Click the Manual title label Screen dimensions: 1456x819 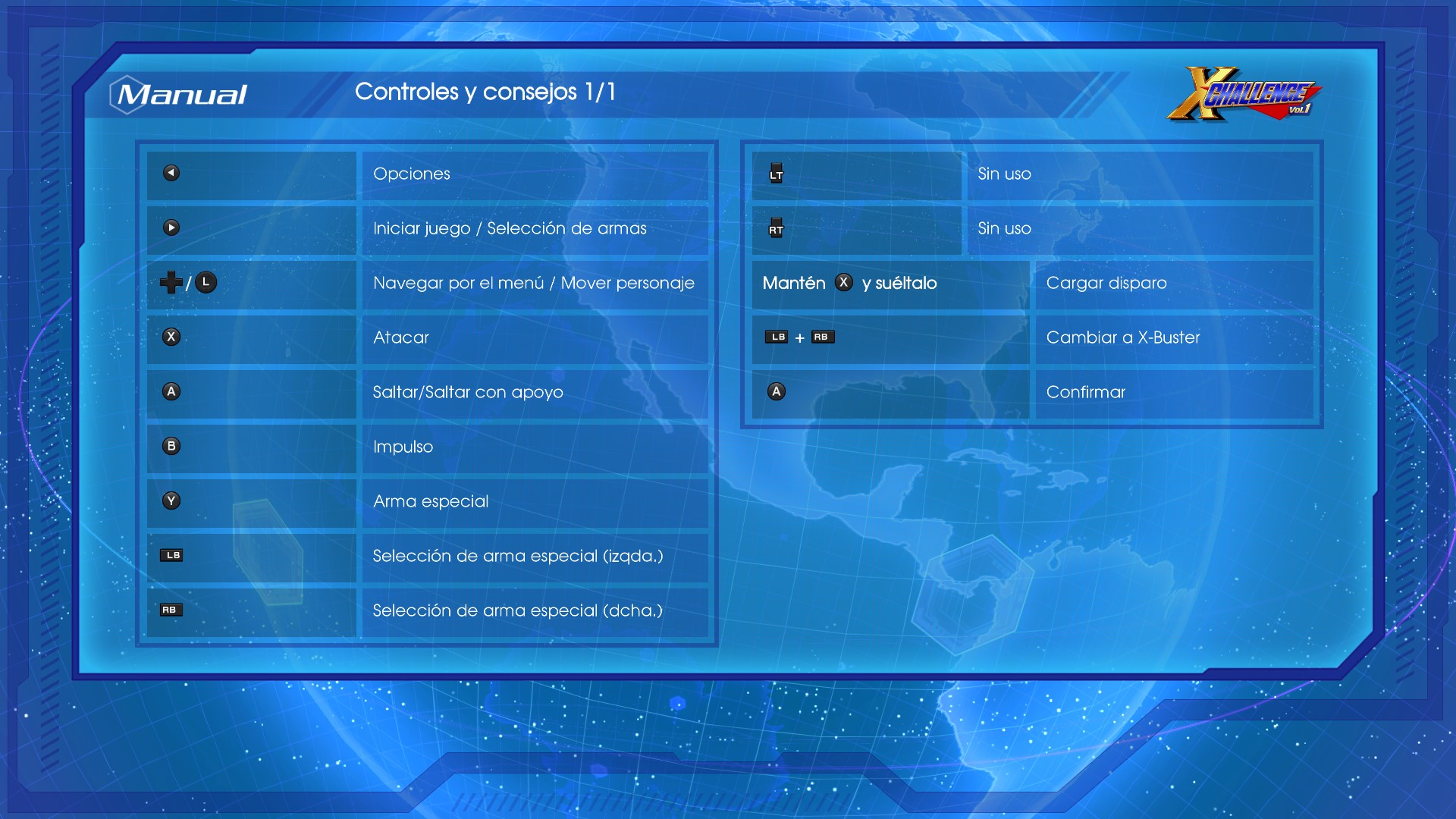pyautogui.click(x=181, y=95)
